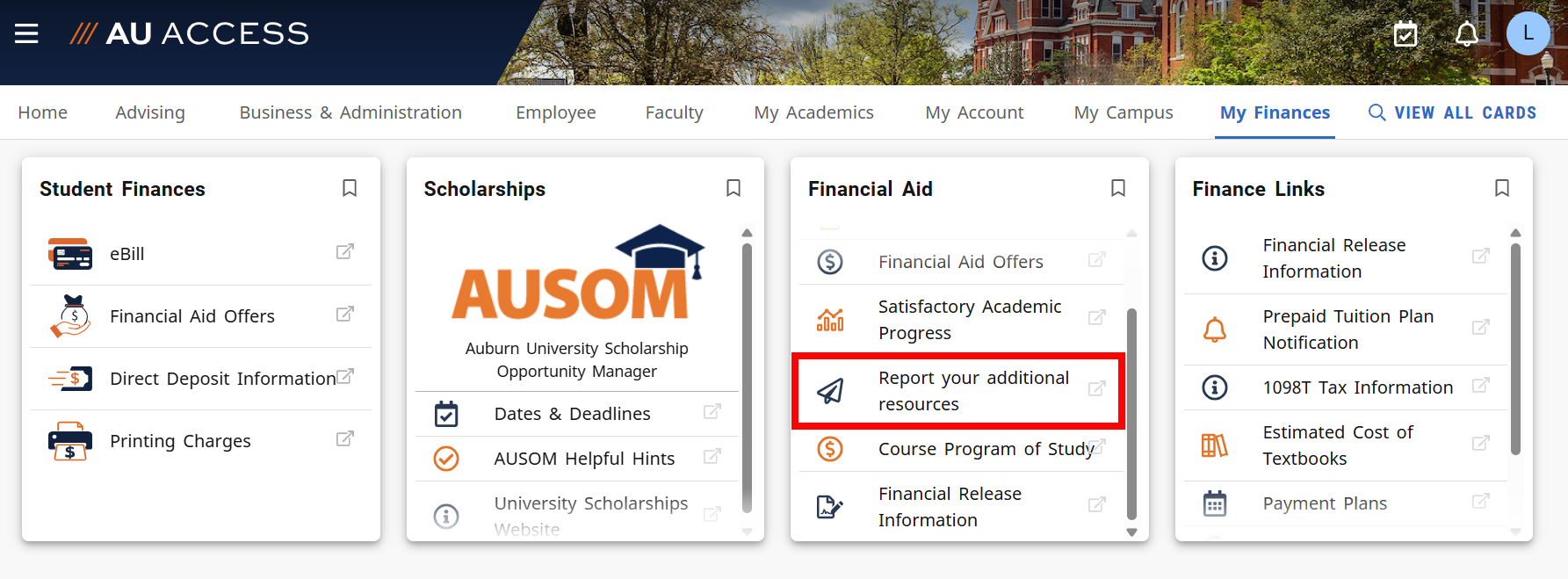
Task: Click the calendar icon in the header
Action: click(x=1405, y=33)
